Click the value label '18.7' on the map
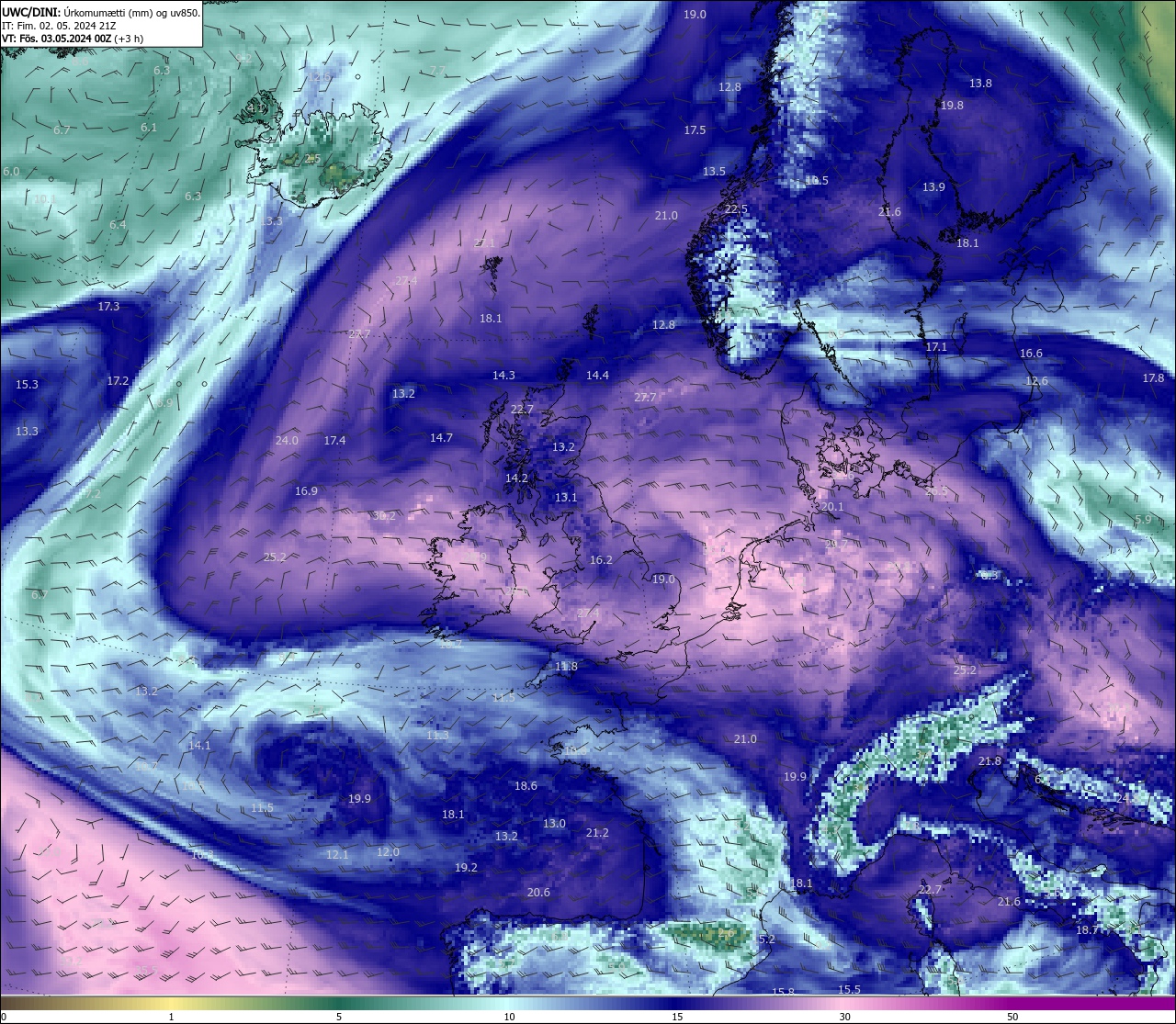Image resolution: width=1176 pixels, height=1024 pixels. tap(1088, 930)
